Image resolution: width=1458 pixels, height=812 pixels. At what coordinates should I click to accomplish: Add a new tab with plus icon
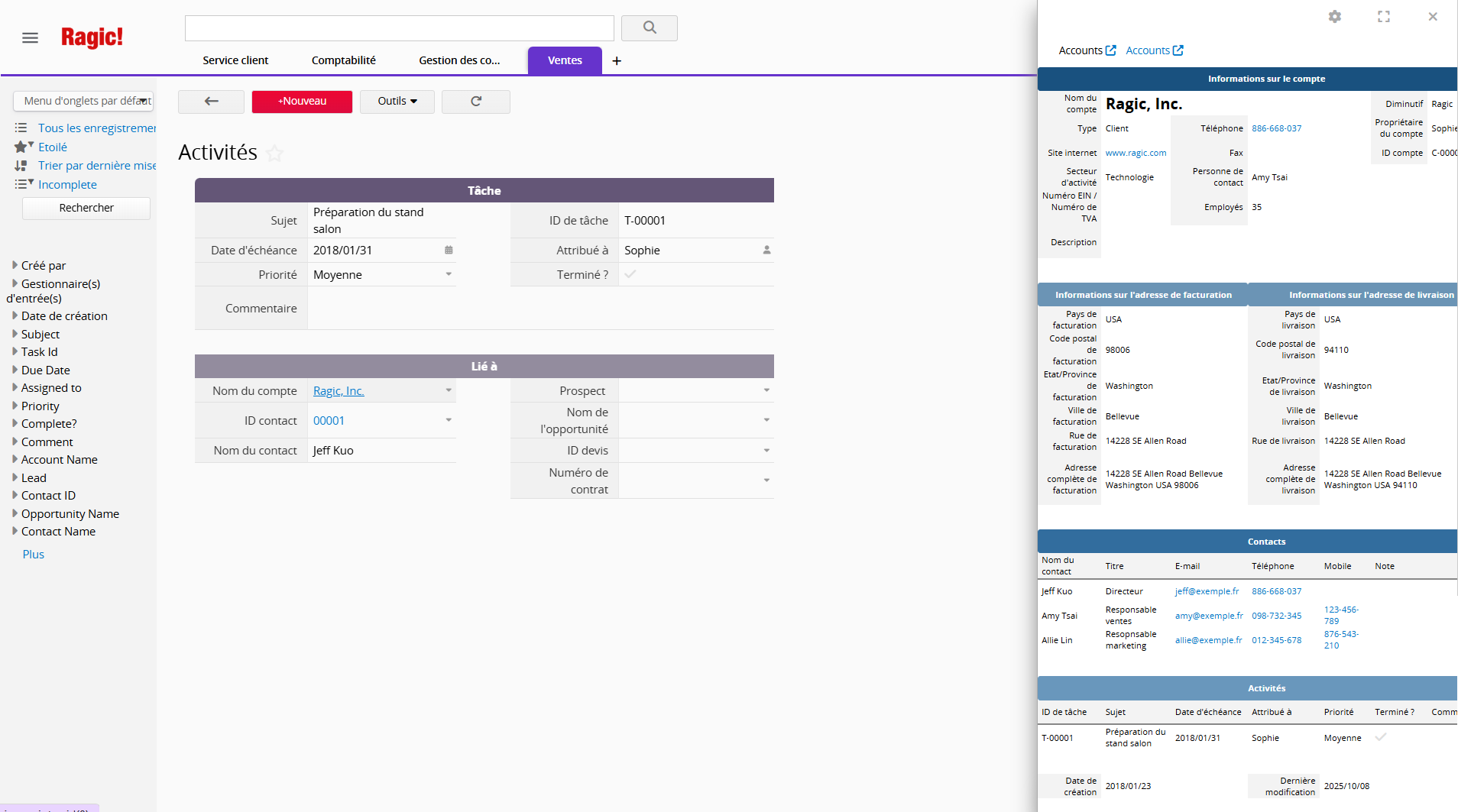tap(617, 61)
